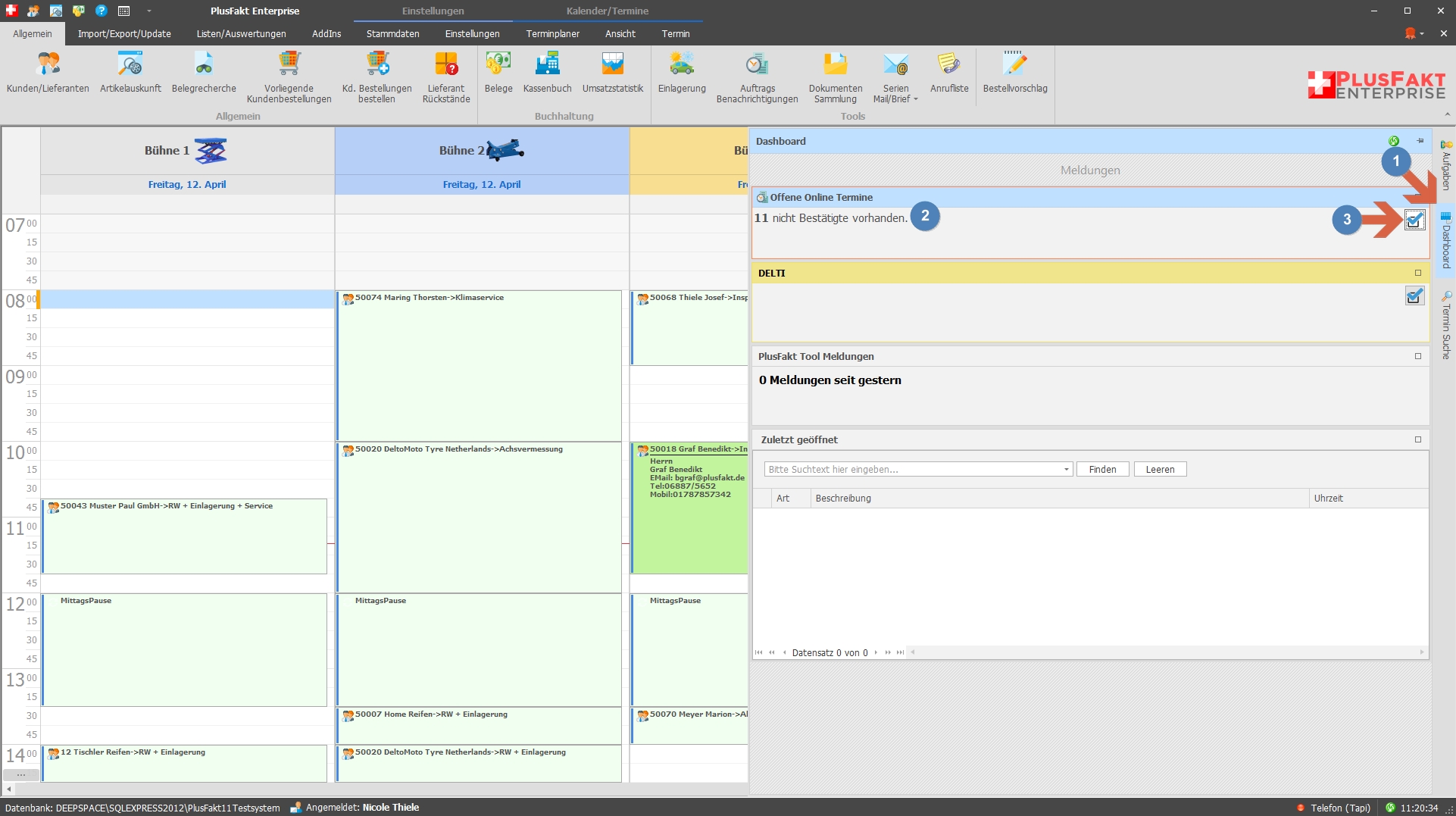Click the Leeren button
The width and height of the screenshot is (1456, 816).
click(x=1160, y=470)
